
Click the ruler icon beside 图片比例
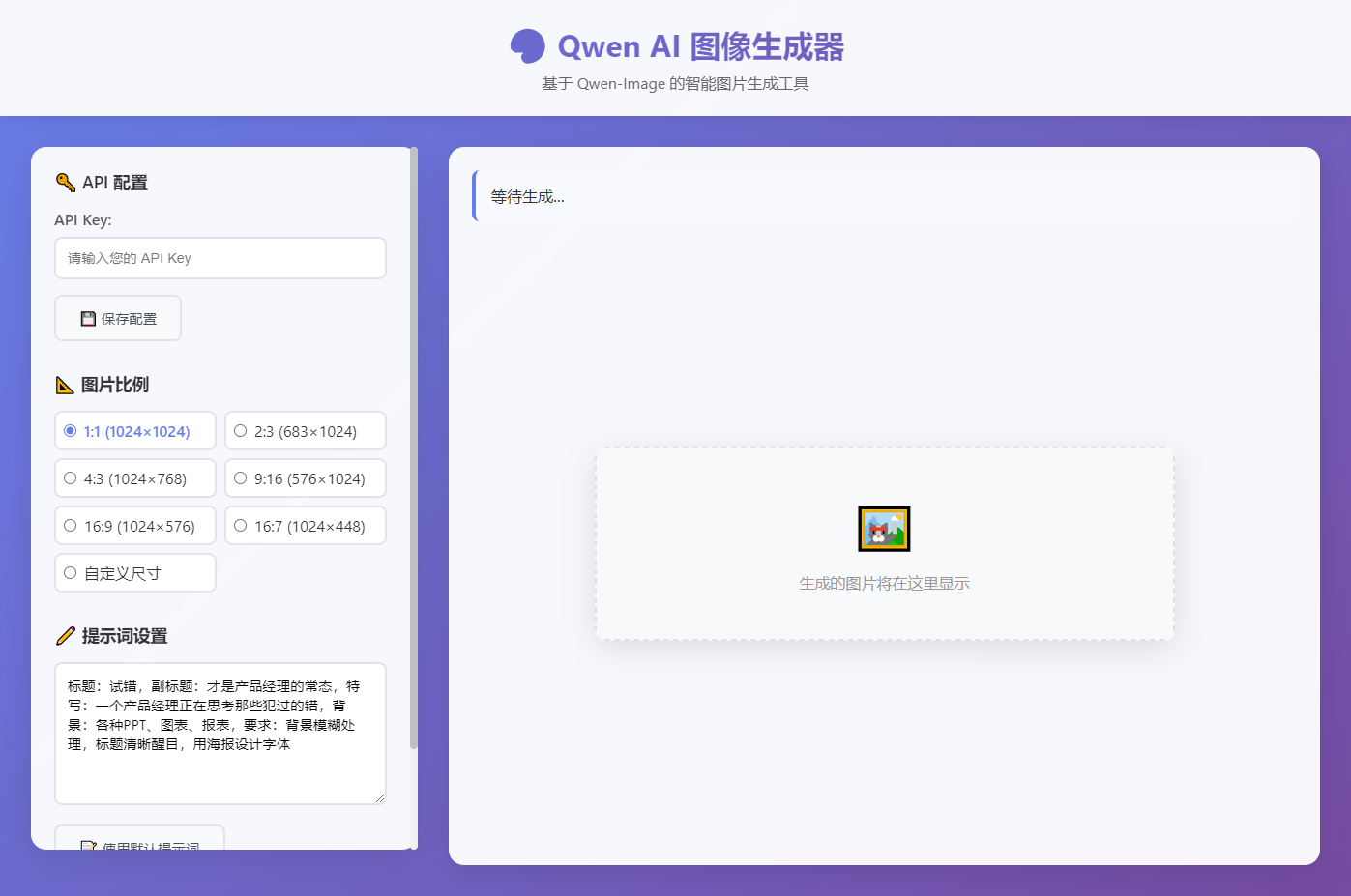pyautogui.click(x=65, y=385)
